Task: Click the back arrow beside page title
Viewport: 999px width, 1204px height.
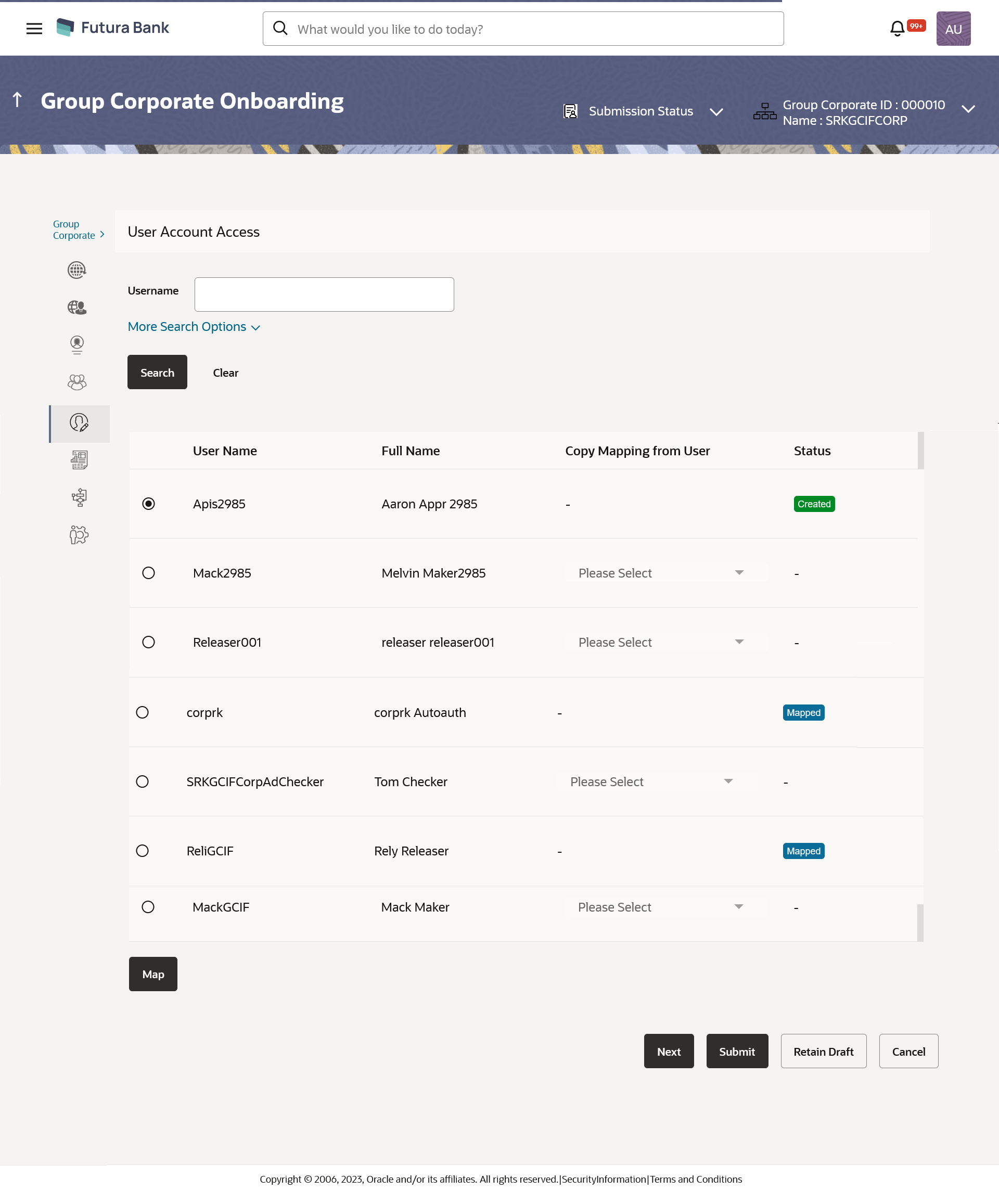Action: click(x=17, y=100)
